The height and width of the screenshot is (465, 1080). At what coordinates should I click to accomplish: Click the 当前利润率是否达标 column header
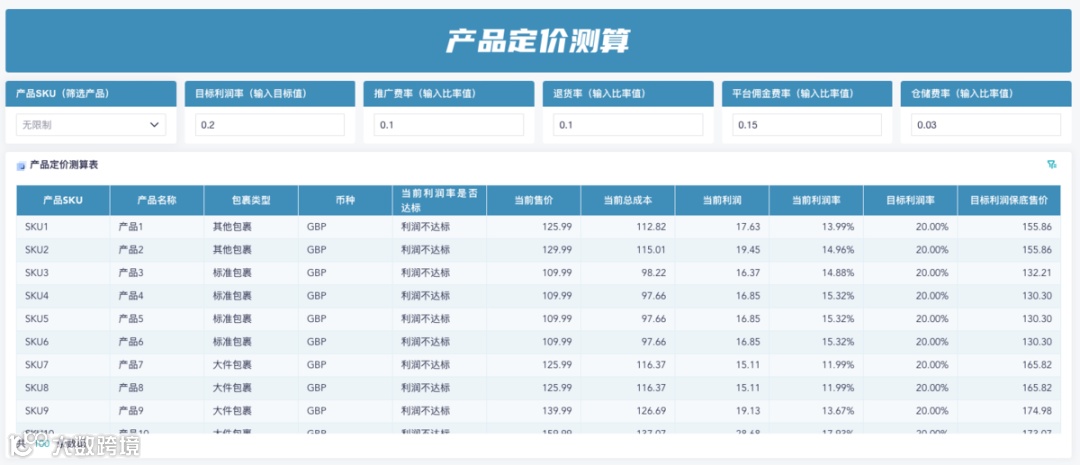[439, 200]
